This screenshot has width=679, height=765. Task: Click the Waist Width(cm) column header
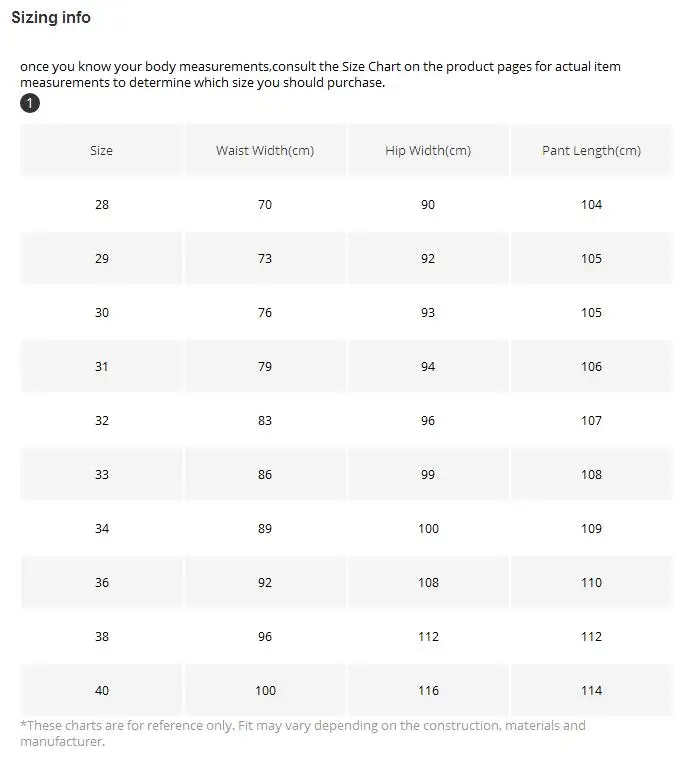tap(265, 150)
